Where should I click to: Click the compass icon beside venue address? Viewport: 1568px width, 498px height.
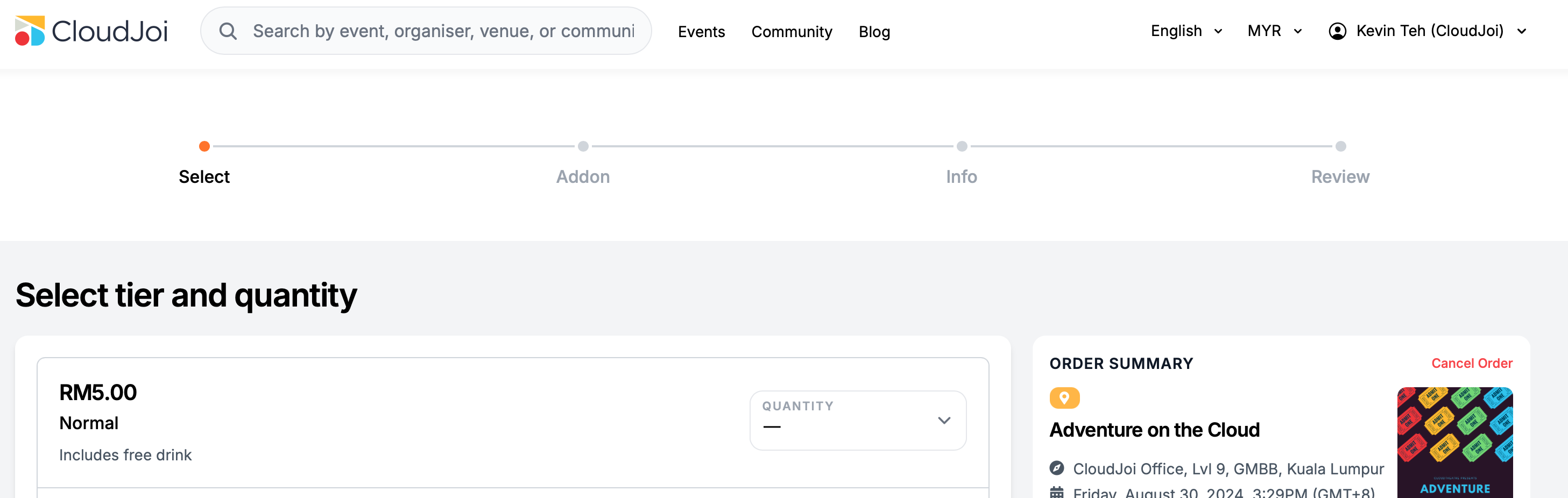coord(1057,468)
